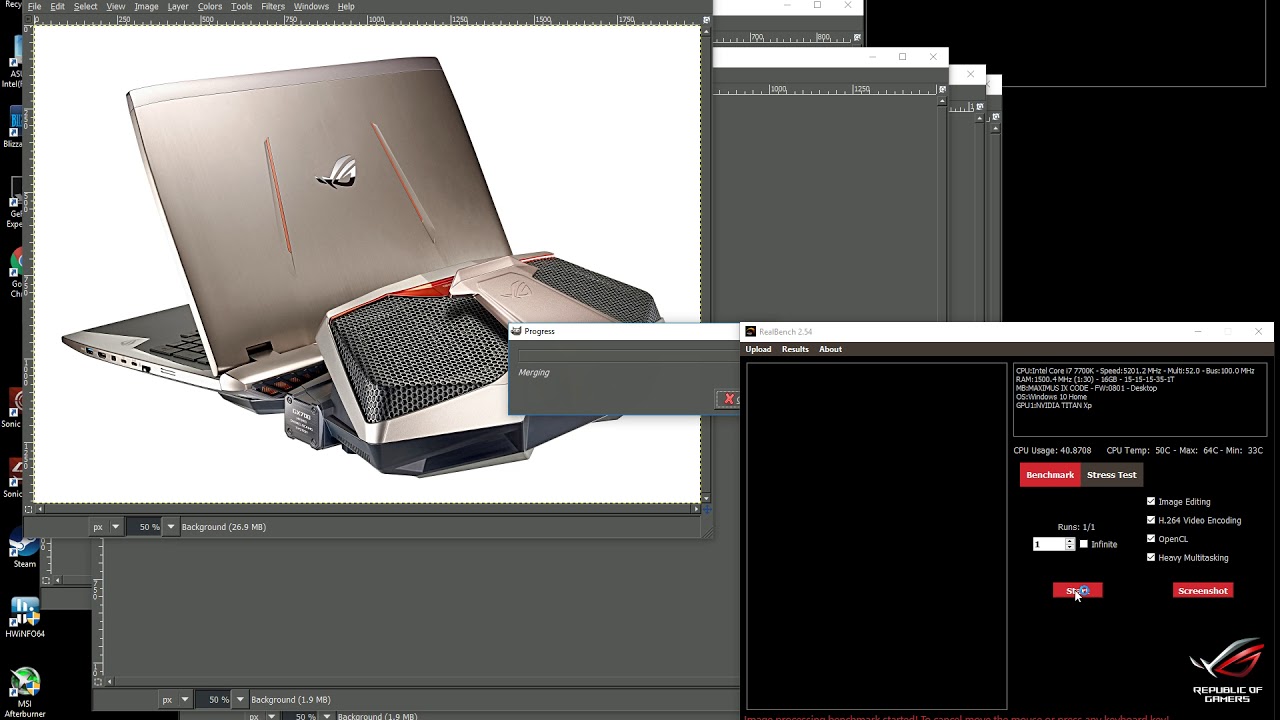Click the vertical scrollbar down arrow of front canvas
This screenshot has height=720, width=1280.
click(706, 498)
